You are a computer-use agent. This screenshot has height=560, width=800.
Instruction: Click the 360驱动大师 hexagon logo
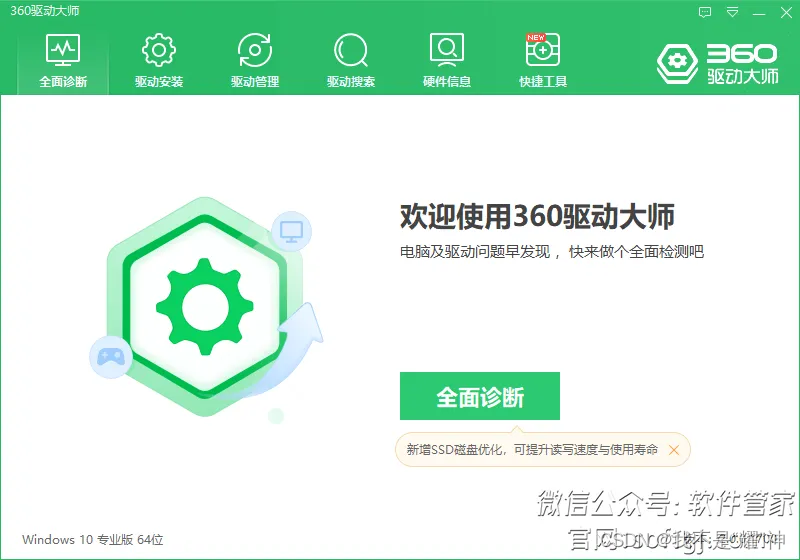click(x=677, y=63)
